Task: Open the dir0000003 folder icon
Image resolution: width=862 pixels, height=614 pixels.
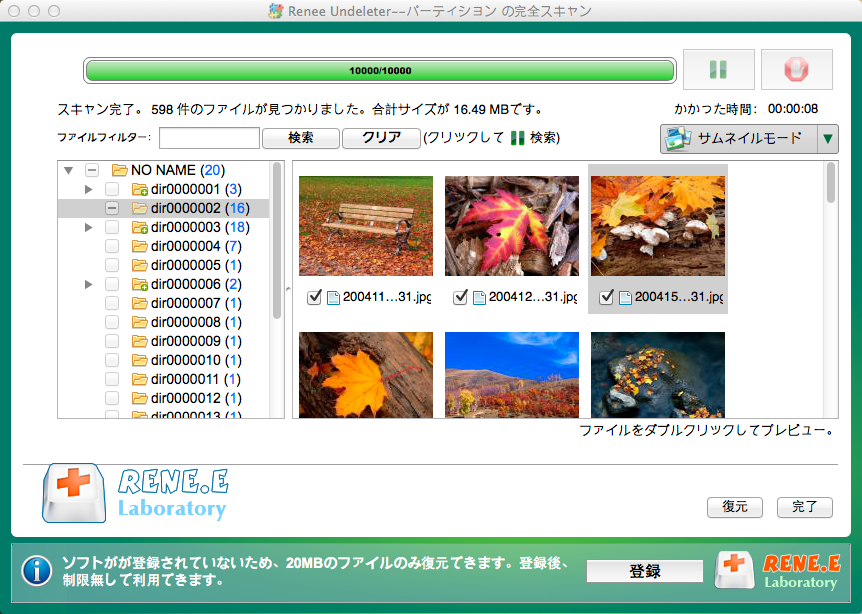Action: [x=139, y=227]
